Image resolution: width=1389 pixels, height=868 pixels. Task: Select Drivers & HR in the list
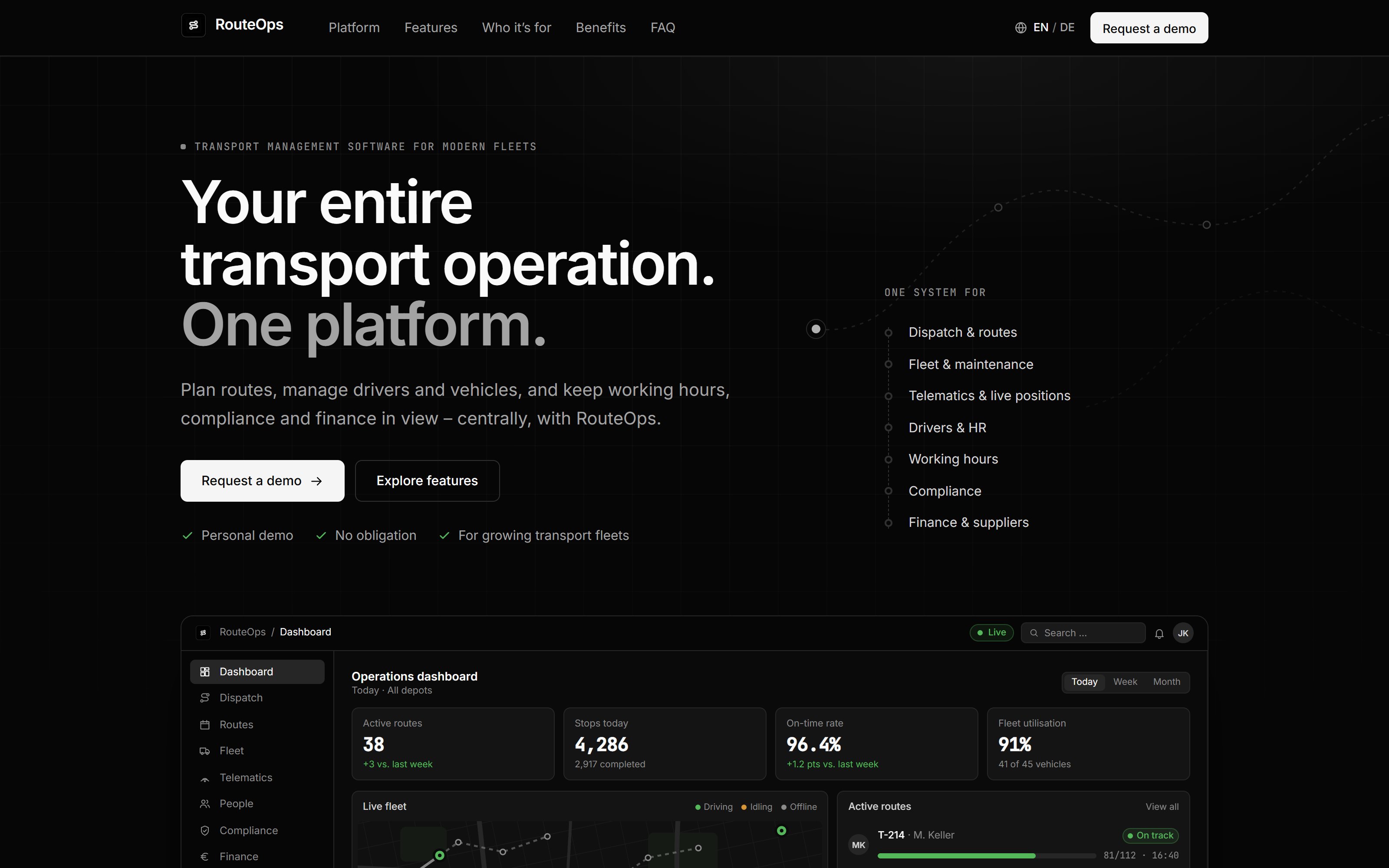pos(947,427)
